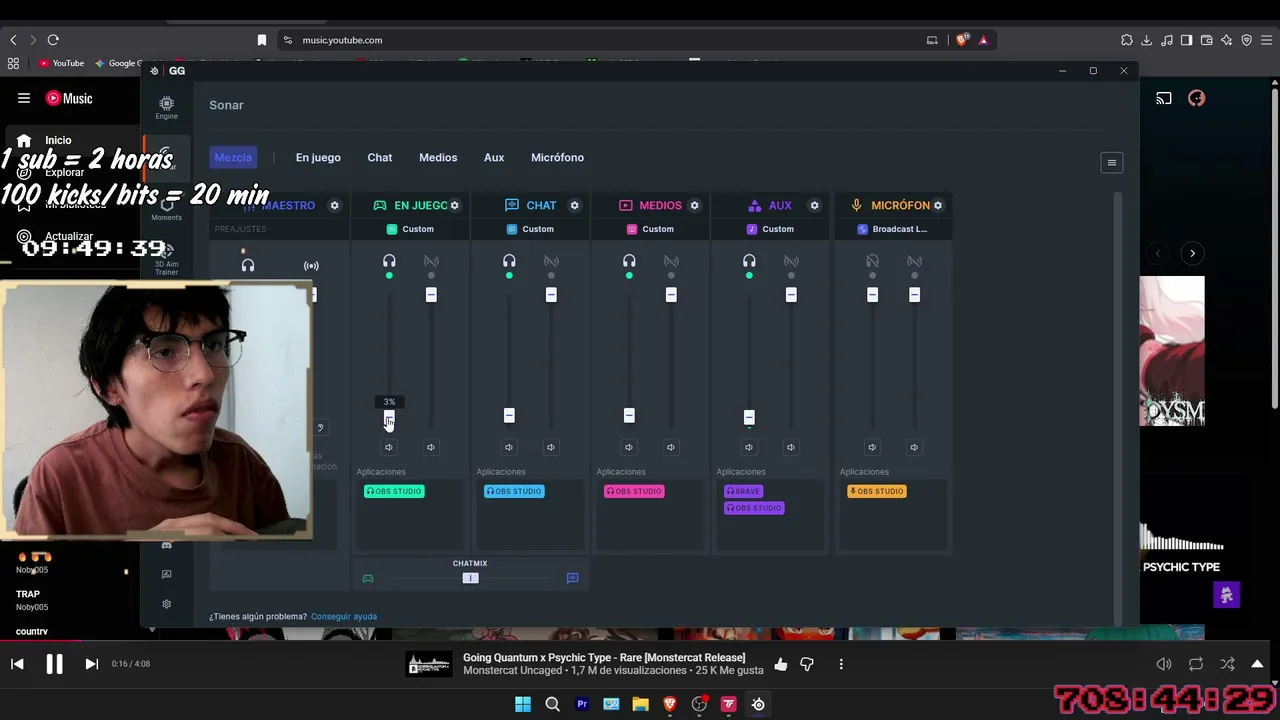Open browser downloads icon
The image size is (1280, 720).
tap(1146, 40)
